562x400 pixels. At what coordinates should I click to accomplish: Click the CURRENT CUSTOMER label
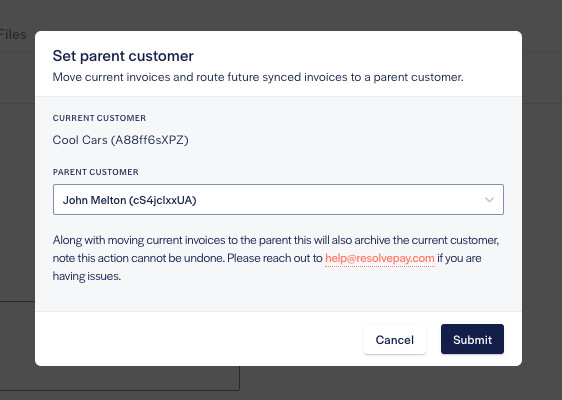[x=99, y=118]
